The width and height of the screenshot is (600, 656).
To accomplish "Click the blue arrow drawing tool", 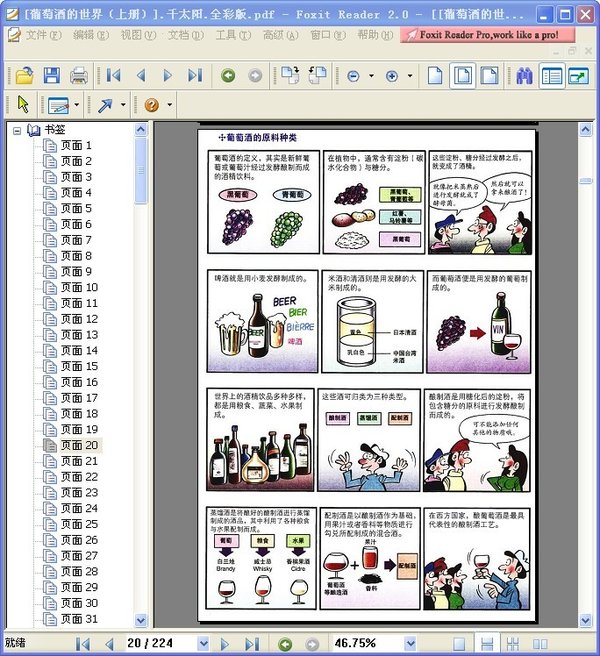I will click(105, 105).
